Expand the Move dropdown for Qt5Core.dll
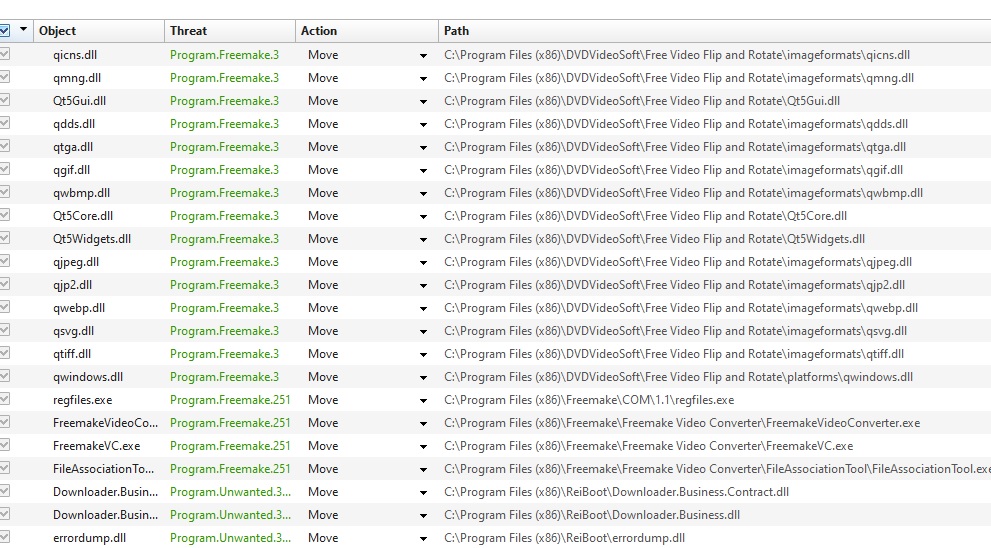The height and width of the screenshot is (548, 991). click(423, 217)
